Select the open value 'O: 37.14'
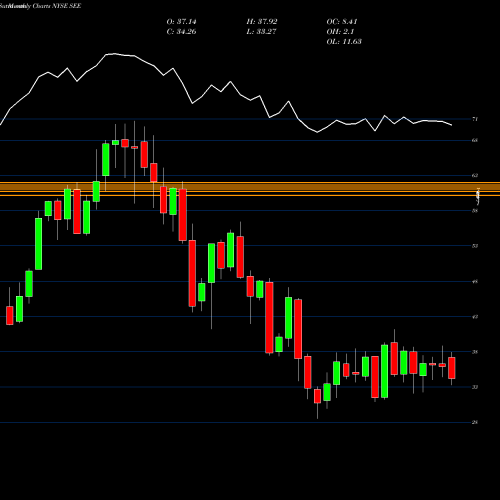This screenshot has width=500, height=500. coord(181,22)
